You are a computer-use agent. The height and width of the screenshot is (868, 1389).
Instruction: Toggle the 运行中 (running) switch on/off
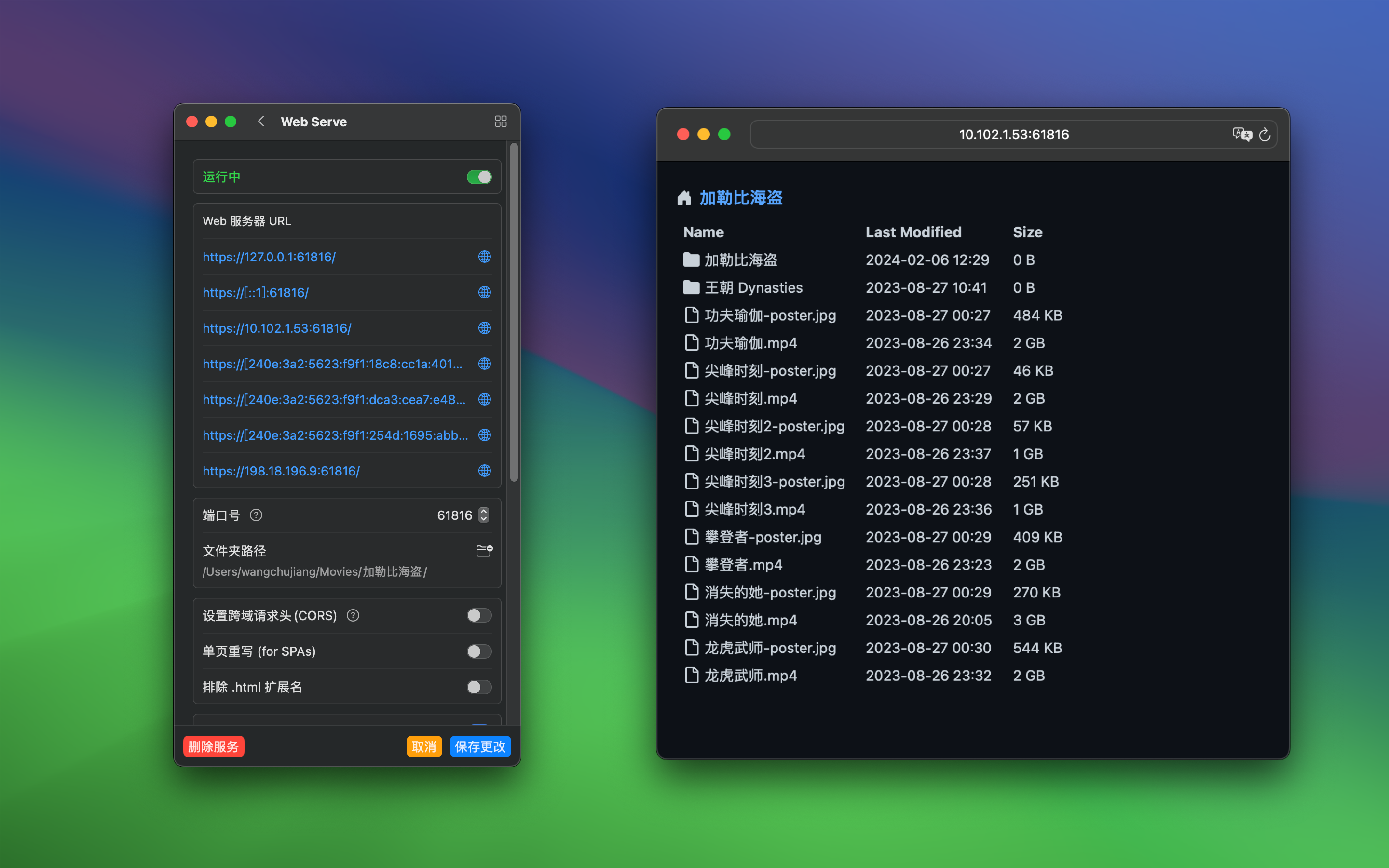pos(479,176)
